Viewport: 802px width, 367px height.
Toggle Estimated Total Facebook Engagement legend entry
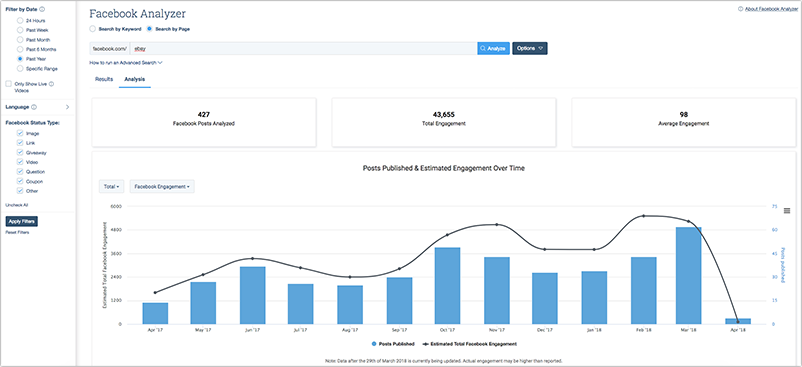tap(469, 344)
